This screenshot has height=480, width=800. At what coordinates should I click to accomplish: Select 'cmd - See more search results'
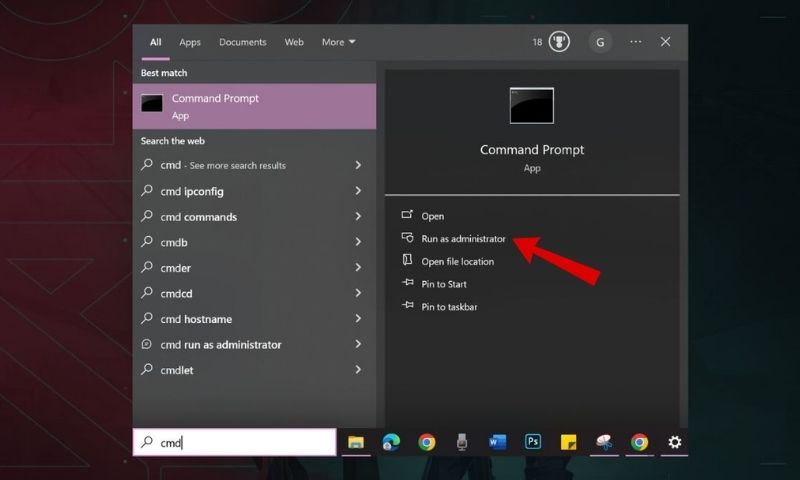(223, 165)
